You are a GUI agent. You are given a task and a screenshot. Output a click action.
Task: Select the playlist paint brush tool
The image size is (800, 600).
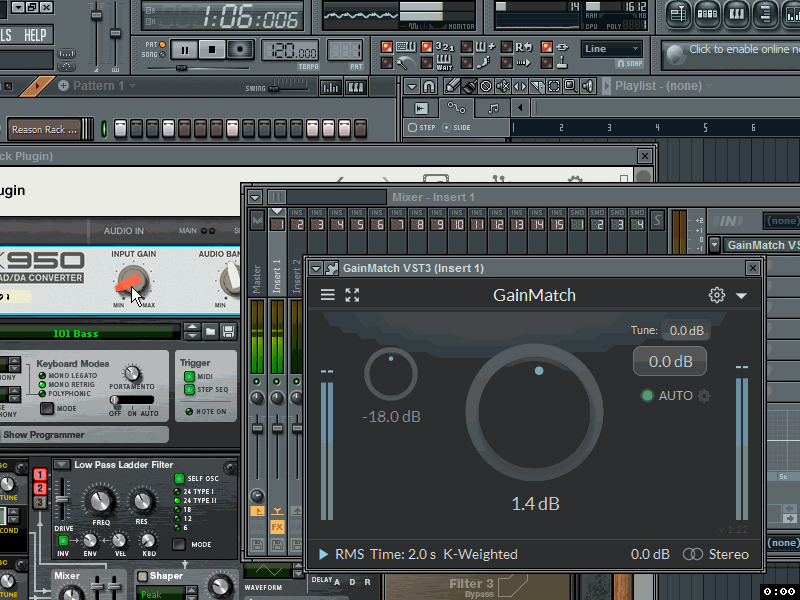pos(469,86)
